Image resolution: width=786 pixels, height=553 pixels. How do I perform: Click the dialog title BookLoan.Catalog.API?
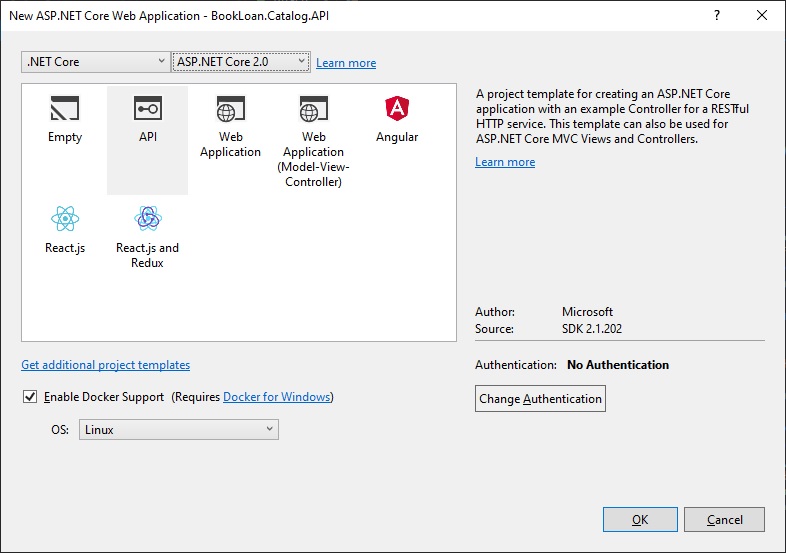click(x=270, y=16)
